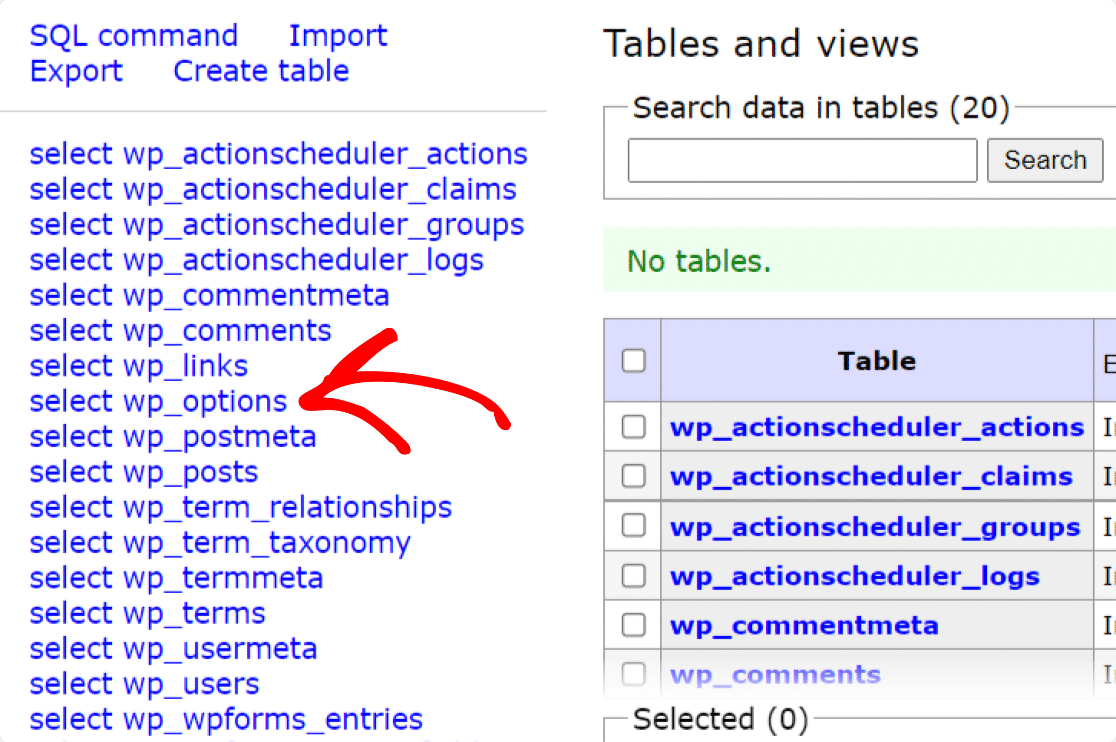Viewport: 1116px width, 742px height.
Task: Open wp_commentmeta in the sidebar list
Action: pos(256,297)
